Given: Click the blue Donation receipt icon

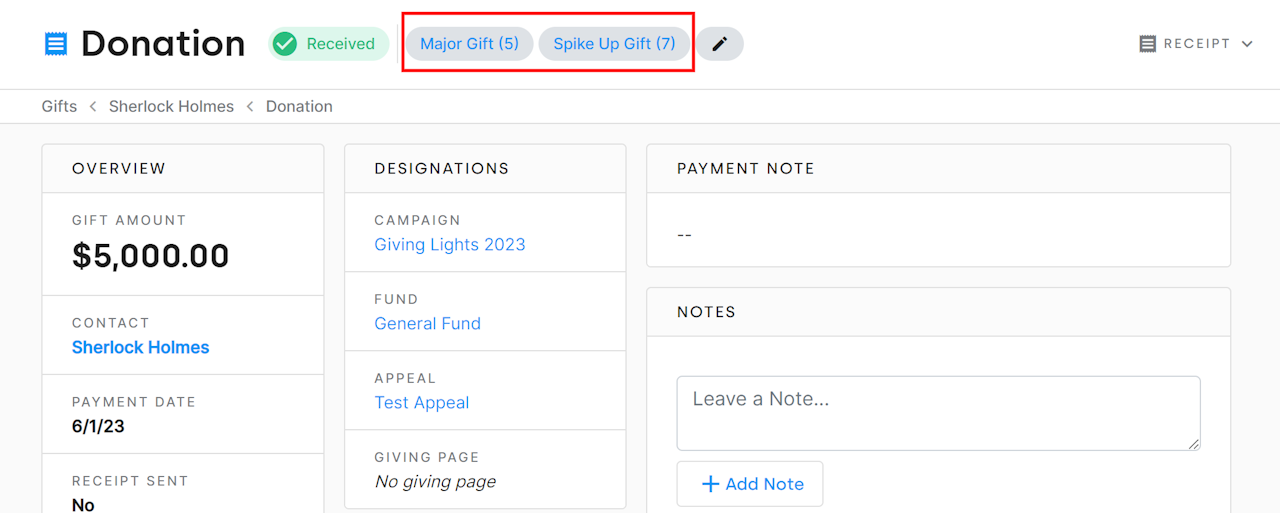Looking at the screenshot, I should tap(56, 44).
